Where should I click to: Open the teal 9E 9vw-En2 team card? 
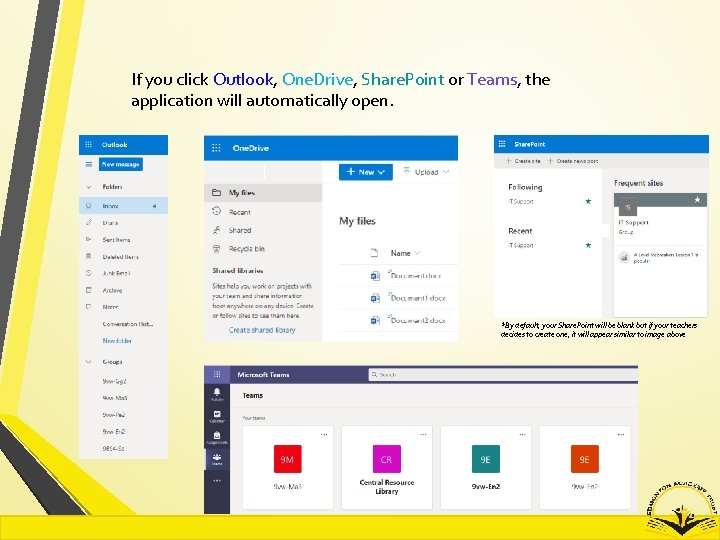point(486,467)
